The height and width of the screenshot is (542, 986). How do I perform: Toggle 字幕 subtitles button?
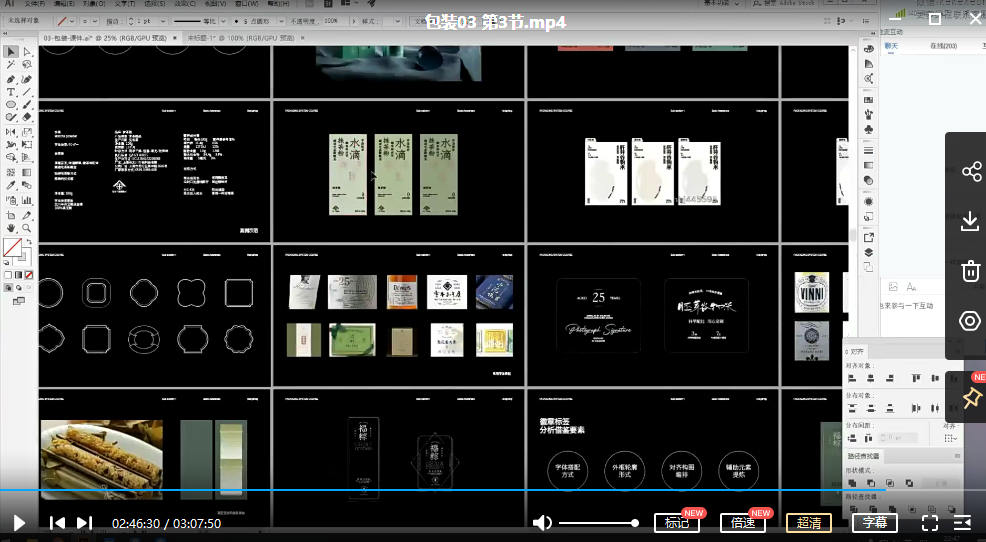click(875, 523)
